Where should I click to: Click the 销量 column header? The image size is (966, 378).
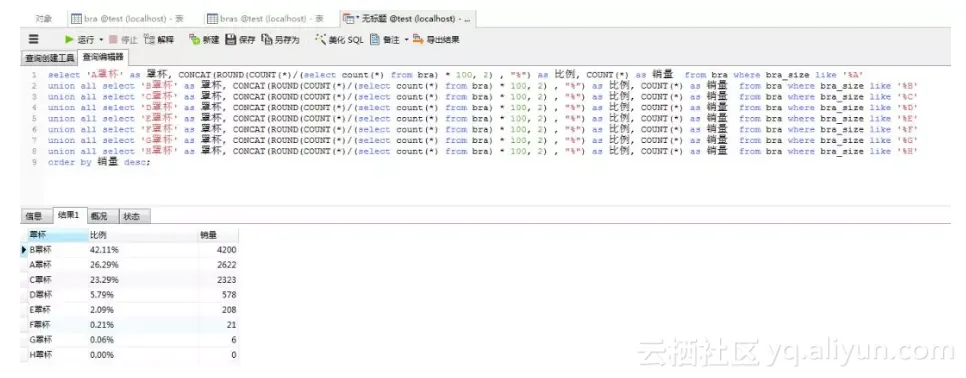pyautogui.click(x=218, y=235)
